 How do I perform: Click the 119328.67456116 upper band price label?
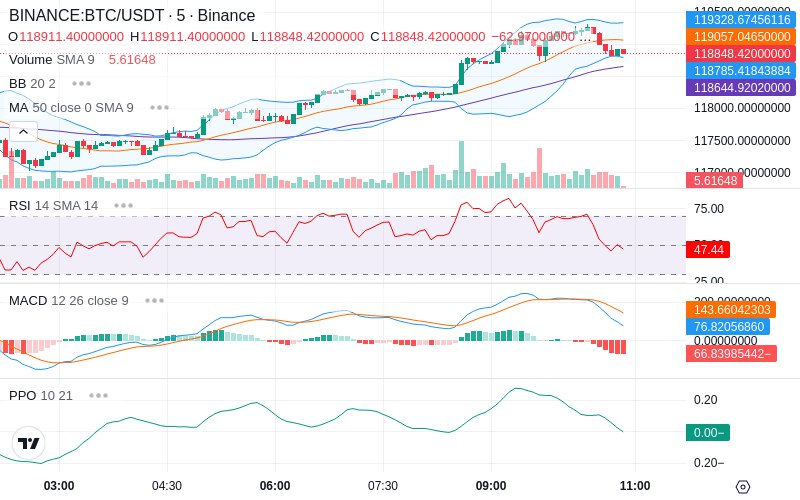(x=741, y=19)
